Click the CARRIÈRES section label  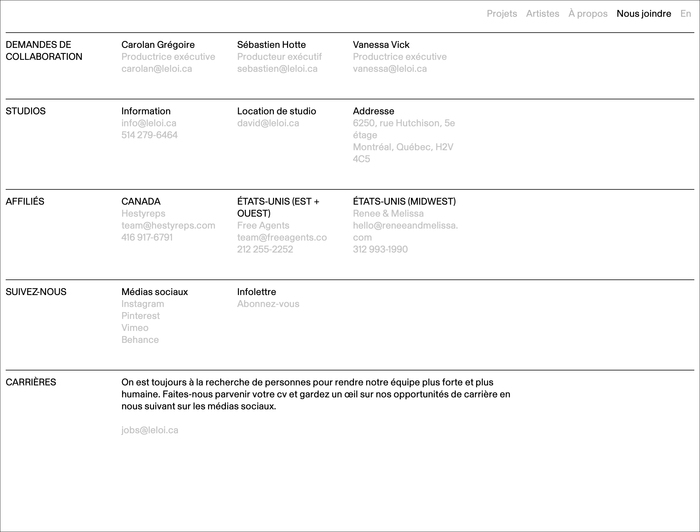tap(31, 382)
